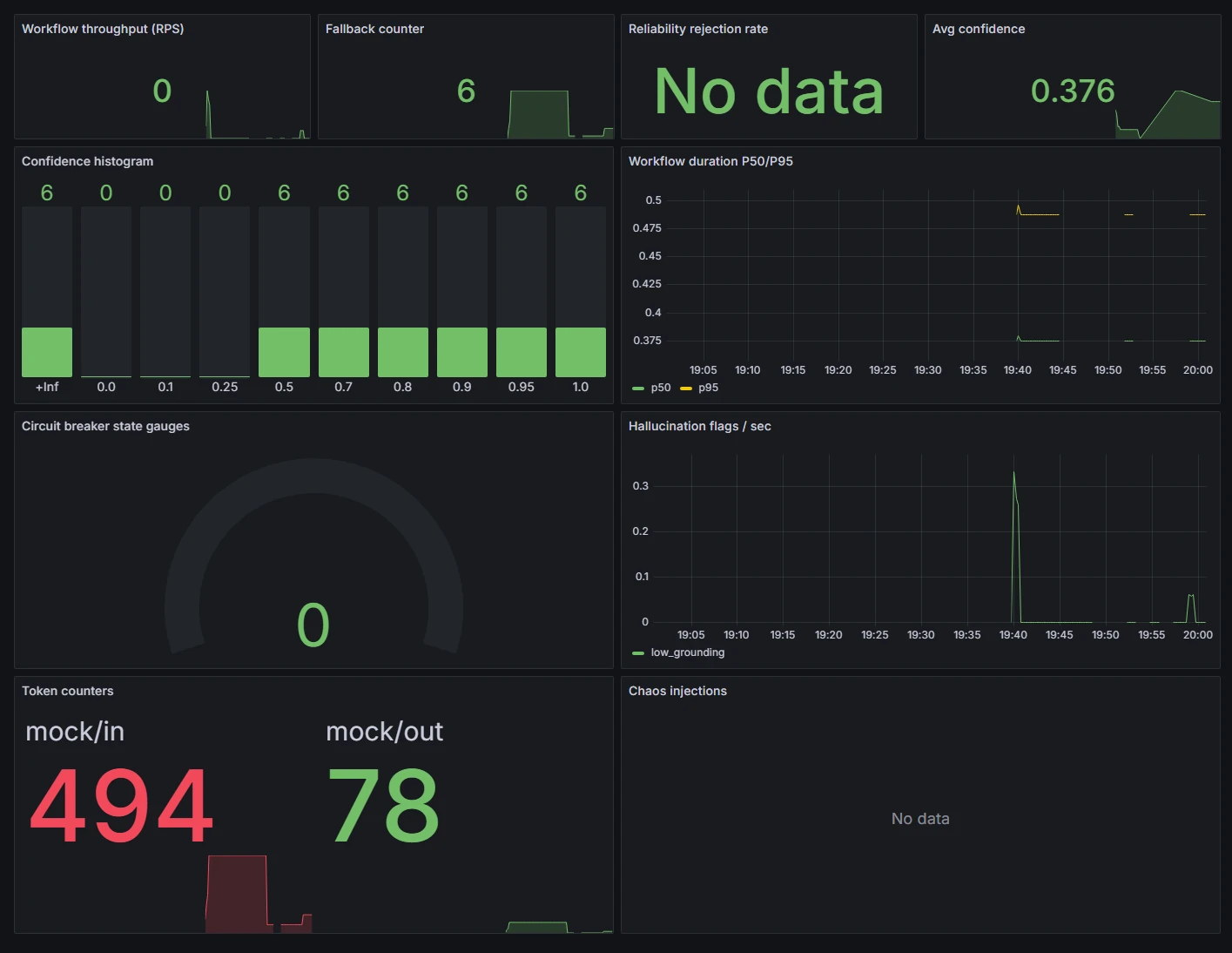
Task: Open the Reliability rejection rate panel title
Action: point(698,29)
